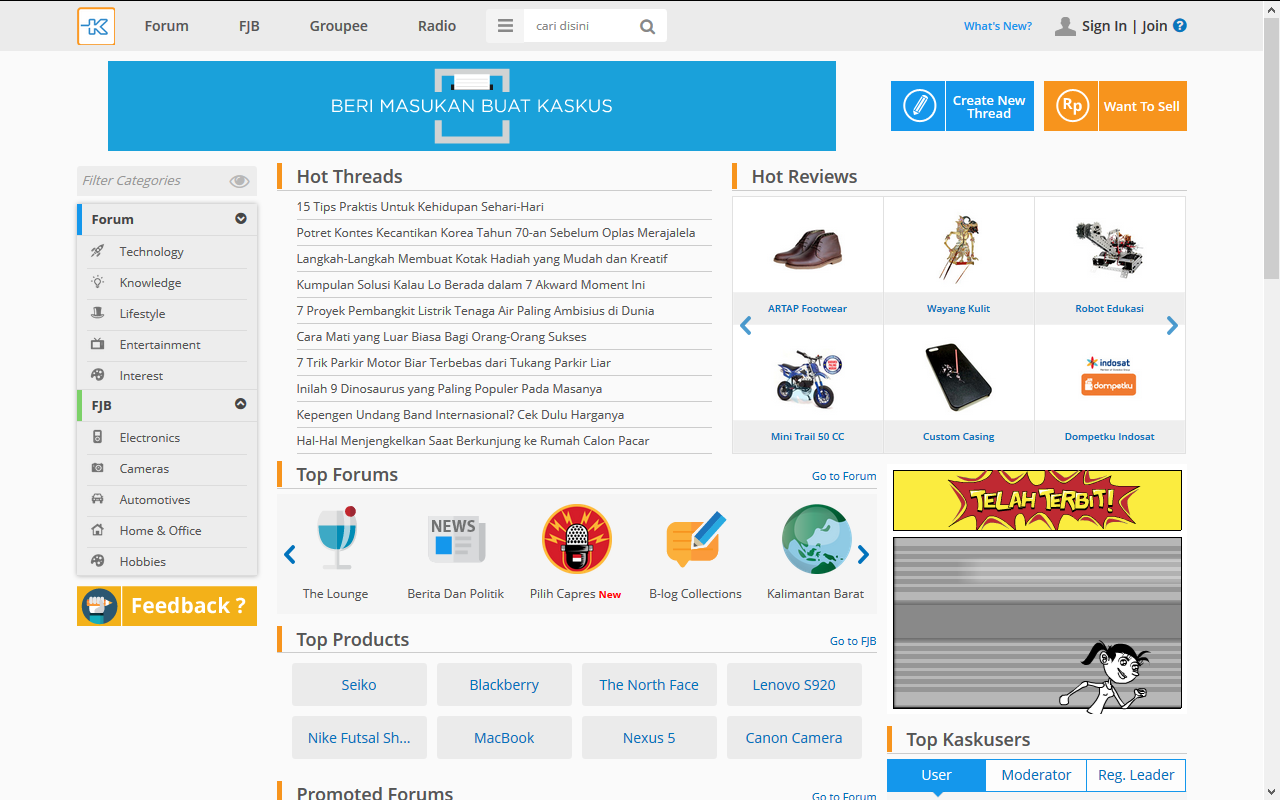Click the Electronics phone icon
Image resolution: width=1280 pixels, height=800 pixels.
point(97,437)
